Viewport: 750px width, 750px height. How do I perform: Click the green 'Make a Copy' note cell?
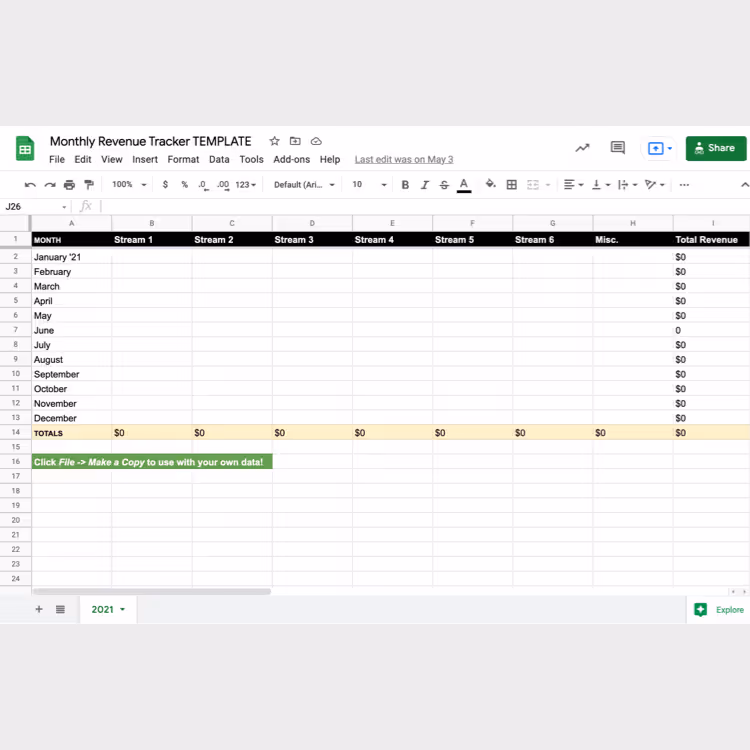152,462
